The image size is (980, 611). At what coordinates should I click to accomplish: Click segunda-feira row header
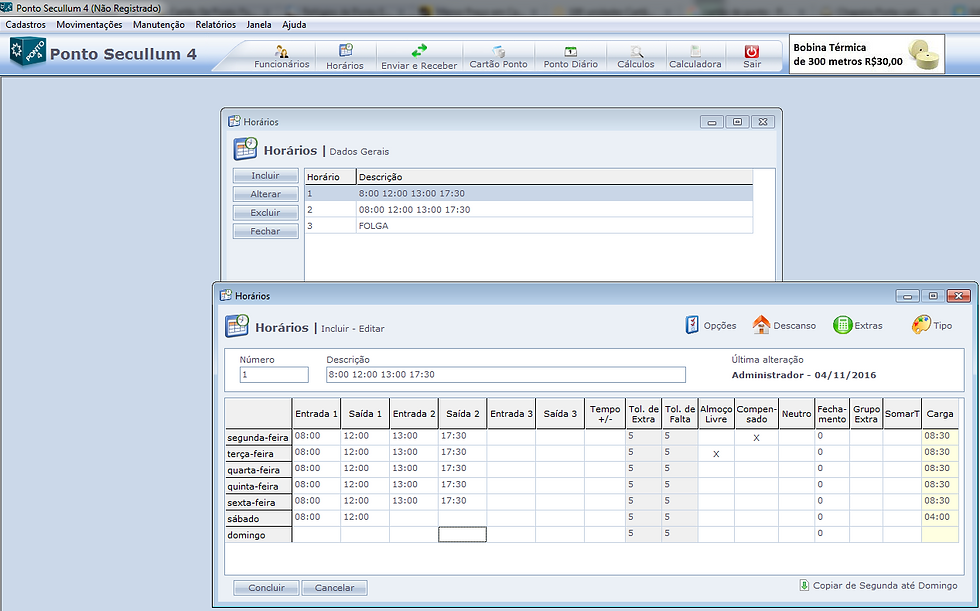pyautogui.click(x=258, y=437)
